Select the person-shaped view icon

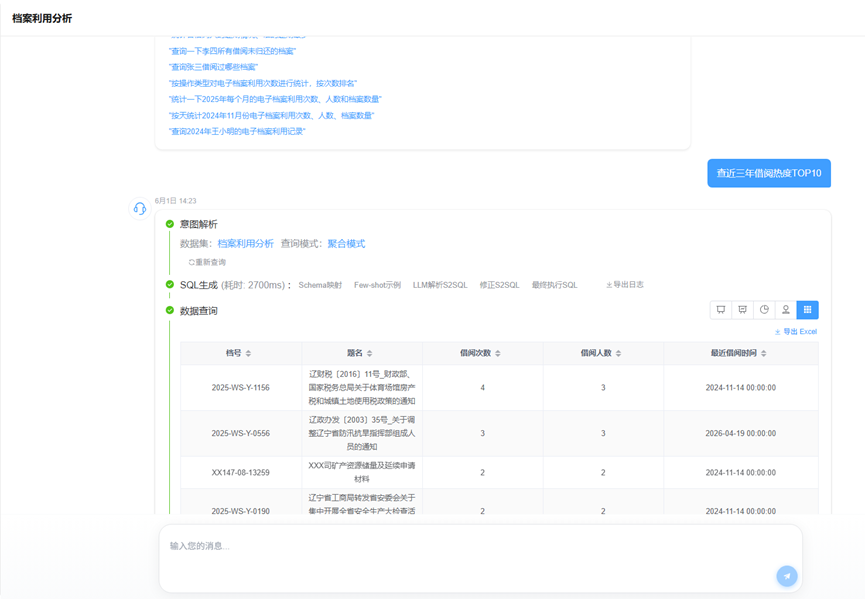coord(786,309)
